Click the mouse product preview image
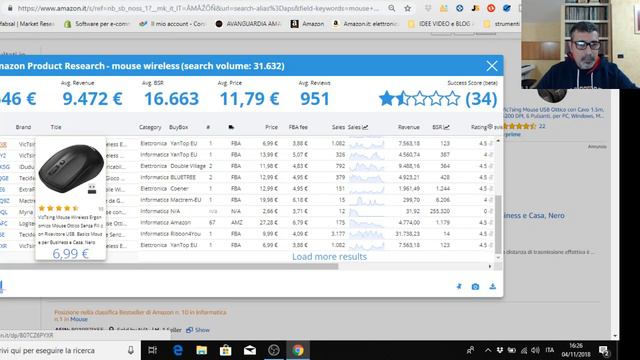This screenshot has width=640, height=360. tap(71, 168)
